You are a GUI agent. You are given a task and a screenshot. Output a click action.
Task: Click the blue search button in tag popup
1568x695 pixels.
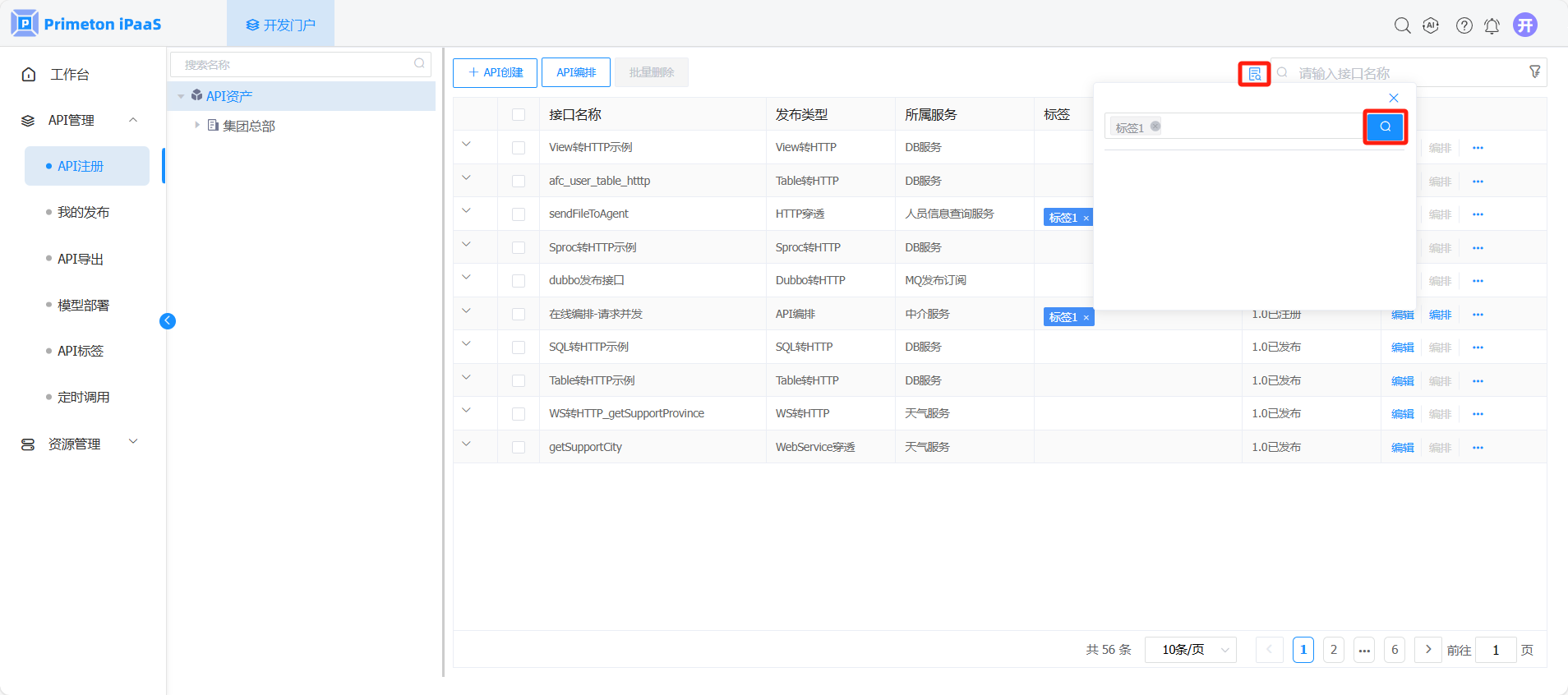(1385, 127)
